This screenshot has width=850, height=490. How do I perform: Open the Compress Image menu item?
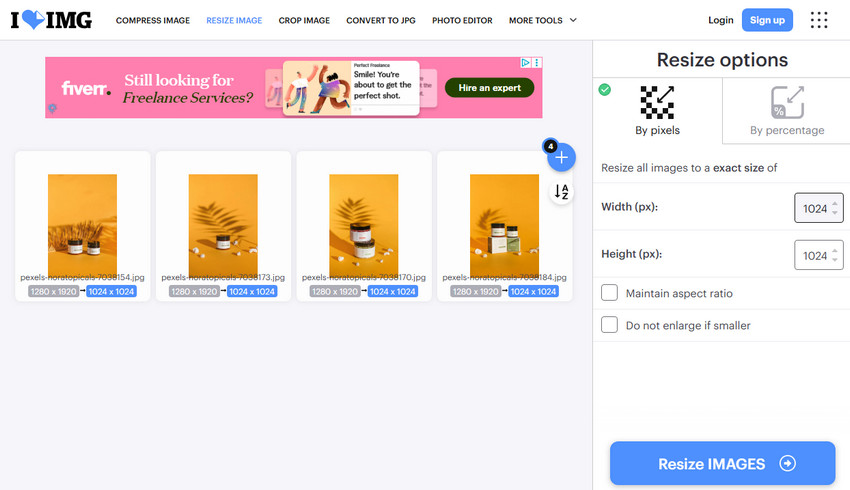pyautogui.click(x=153, y=20)
